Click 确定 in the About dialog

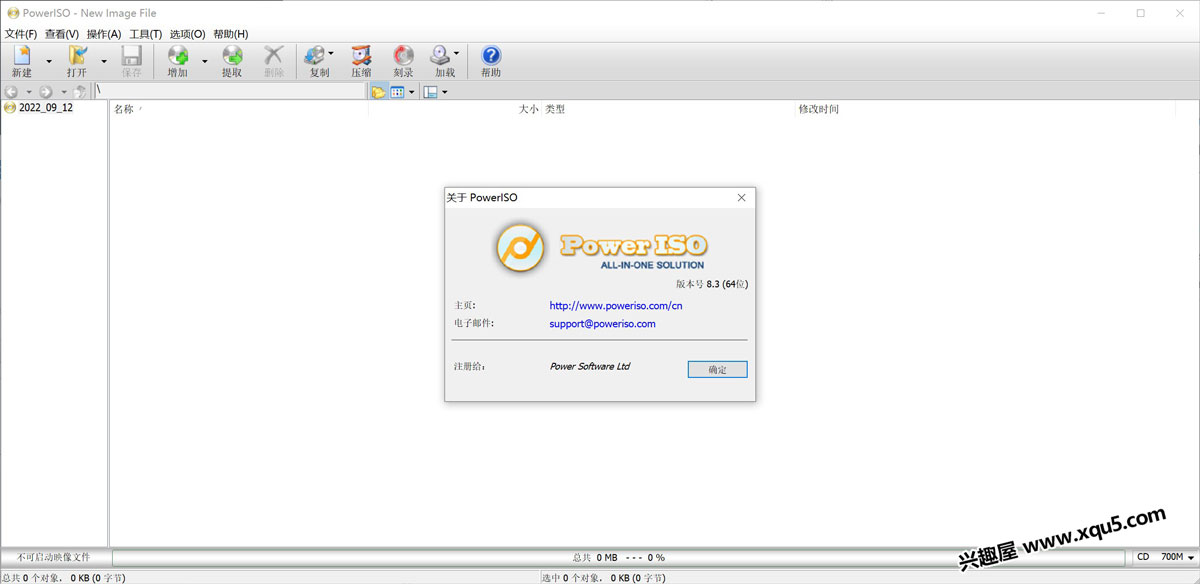(717, 369)
